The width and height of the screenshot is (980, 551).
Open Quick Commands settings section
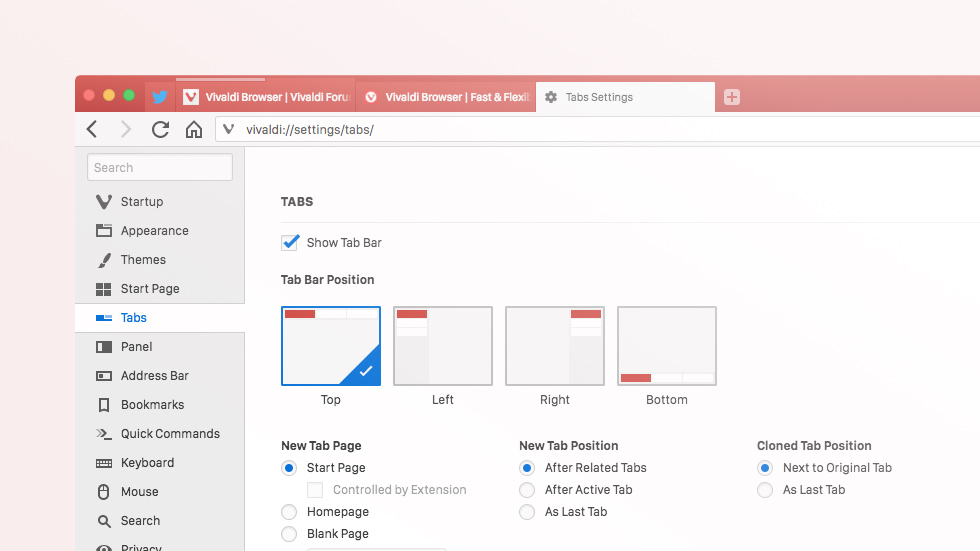coord(160,434)
